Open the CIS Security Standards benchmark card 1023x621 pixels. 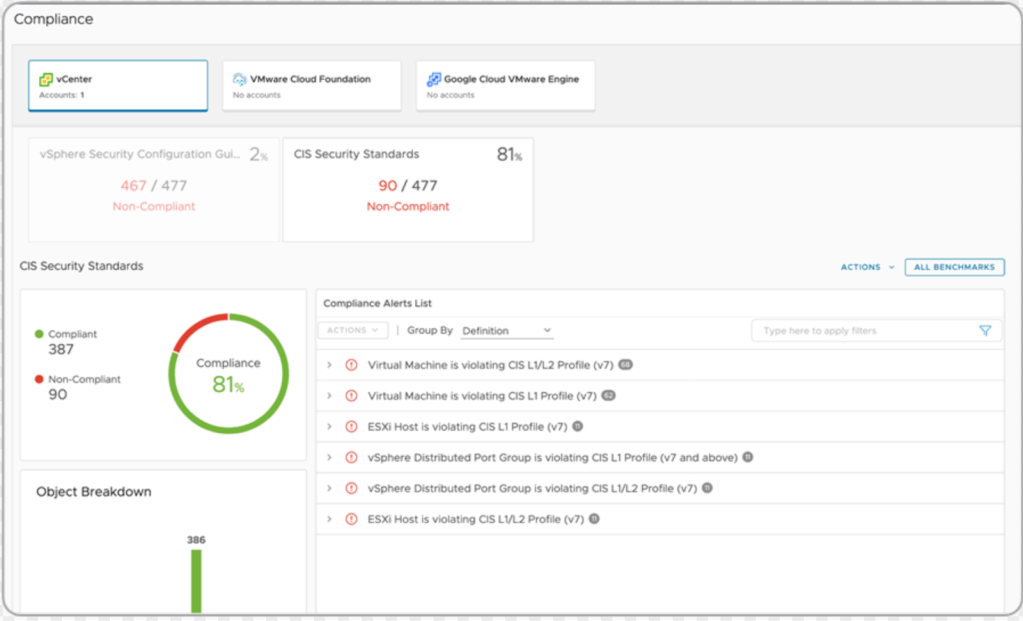coord(408,190)
